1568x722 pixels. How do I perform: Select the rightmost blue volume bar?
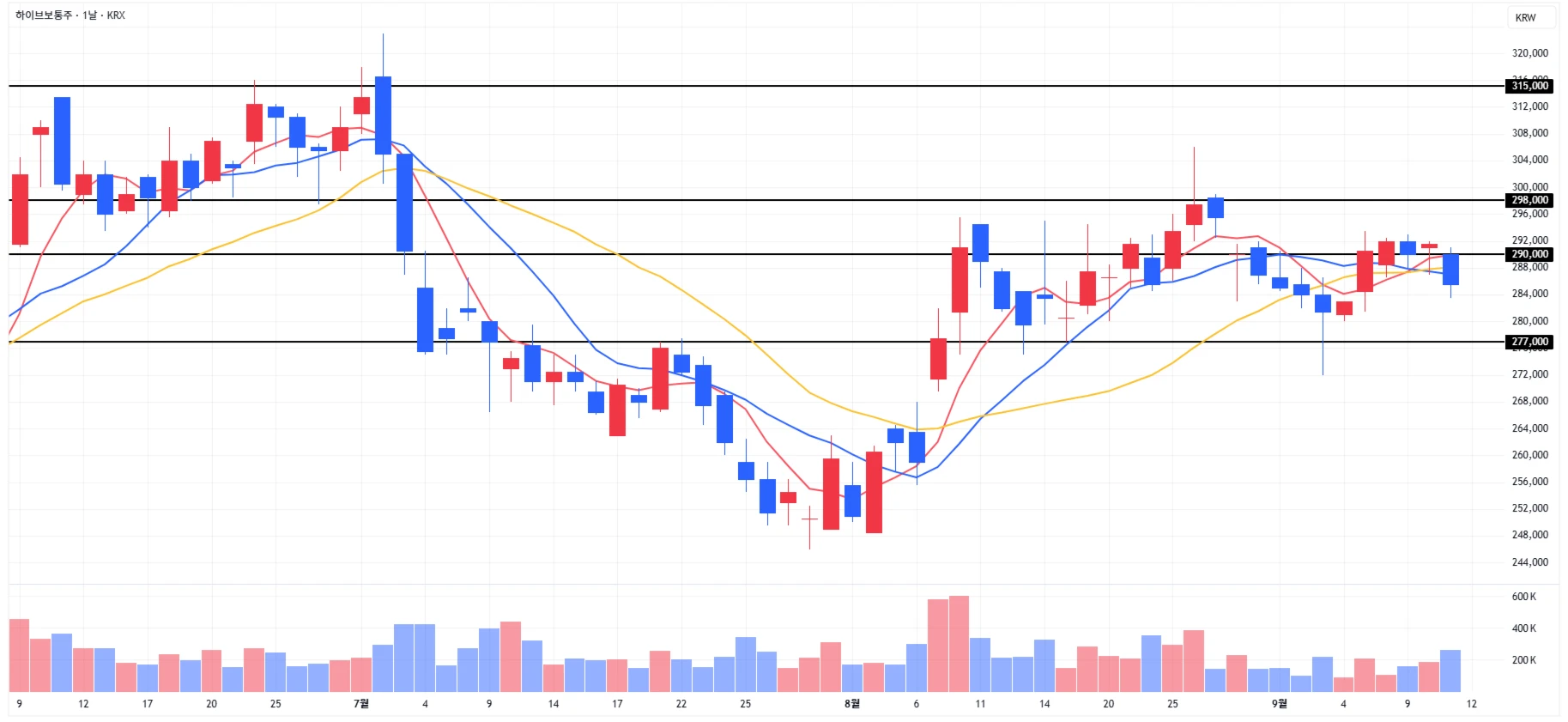[1450, 671]
